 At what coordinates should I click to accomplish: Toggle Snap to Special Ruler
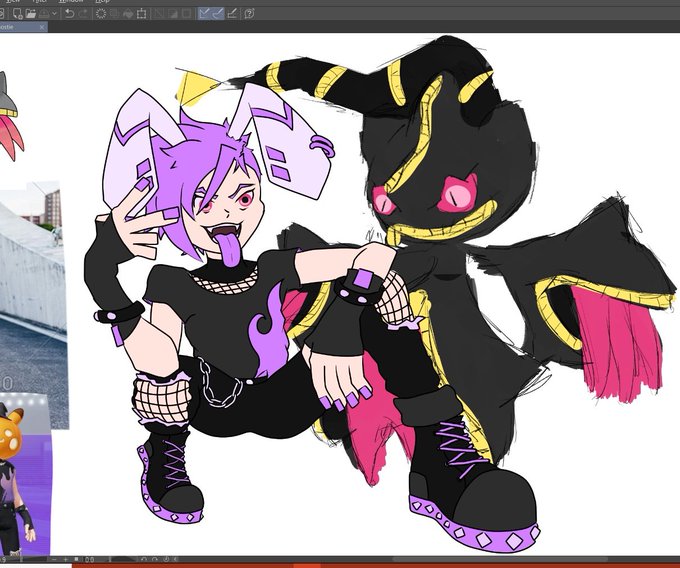pyautogui.click(x=218, y=14)
